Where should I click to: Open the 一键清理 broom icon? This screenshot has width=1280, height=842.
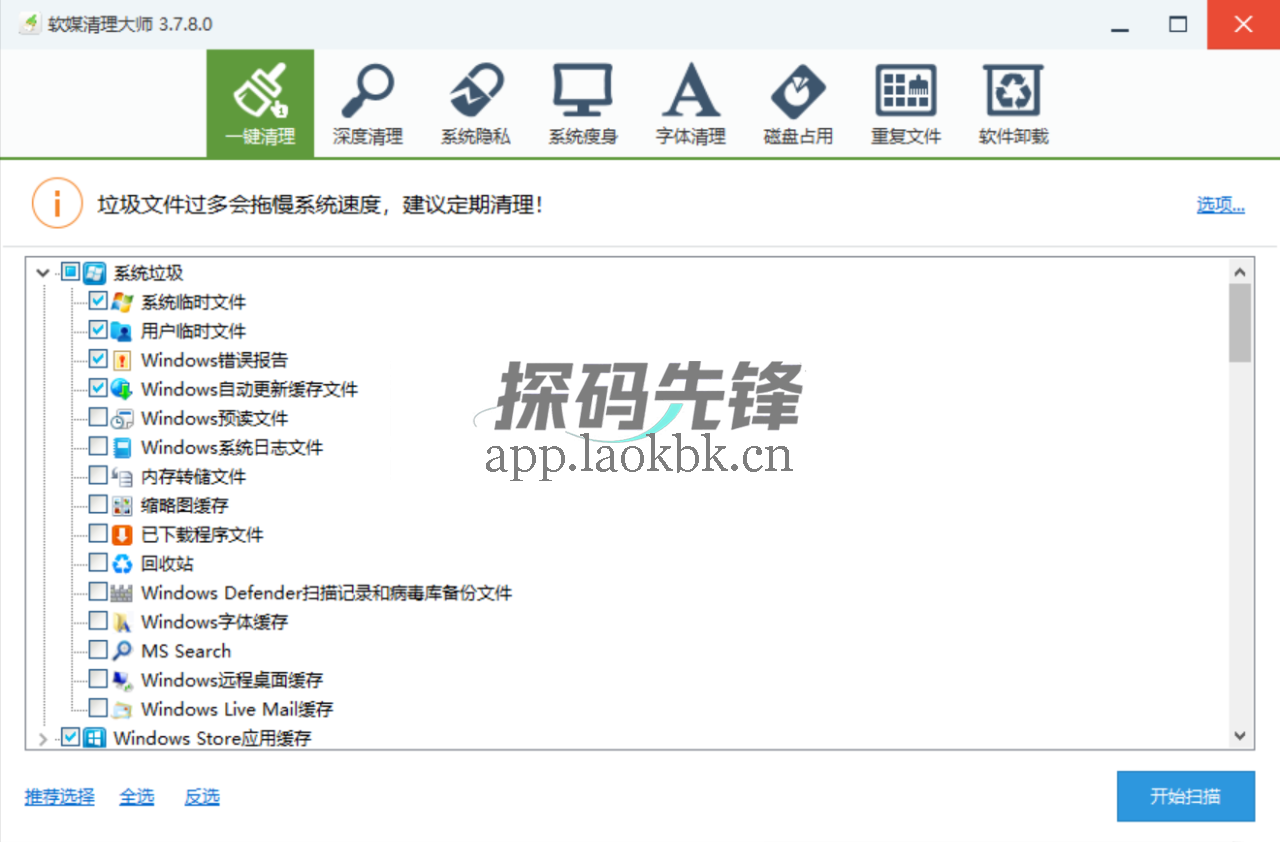click(260, 91)
